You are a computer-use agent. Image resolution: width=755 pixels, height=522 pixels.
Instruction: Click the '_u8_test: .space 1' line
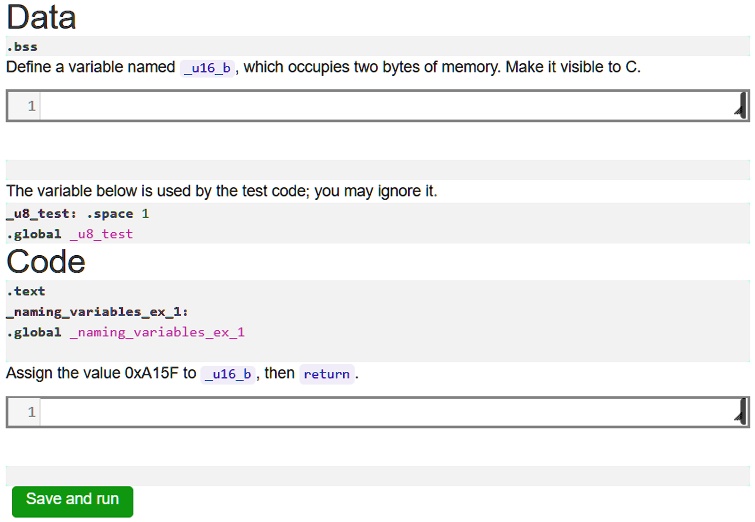point(78,213)
